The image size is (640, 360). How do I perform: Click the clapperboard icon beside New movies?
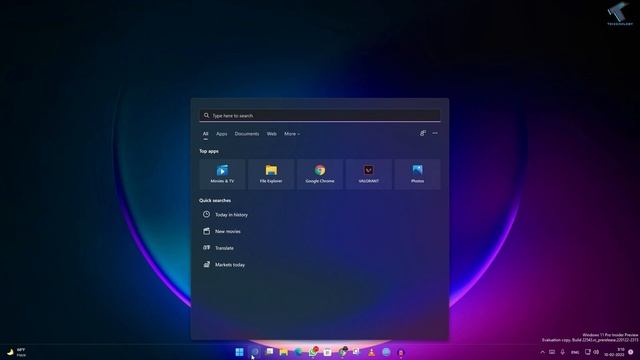pyautogui.click(x=207, y=231)
